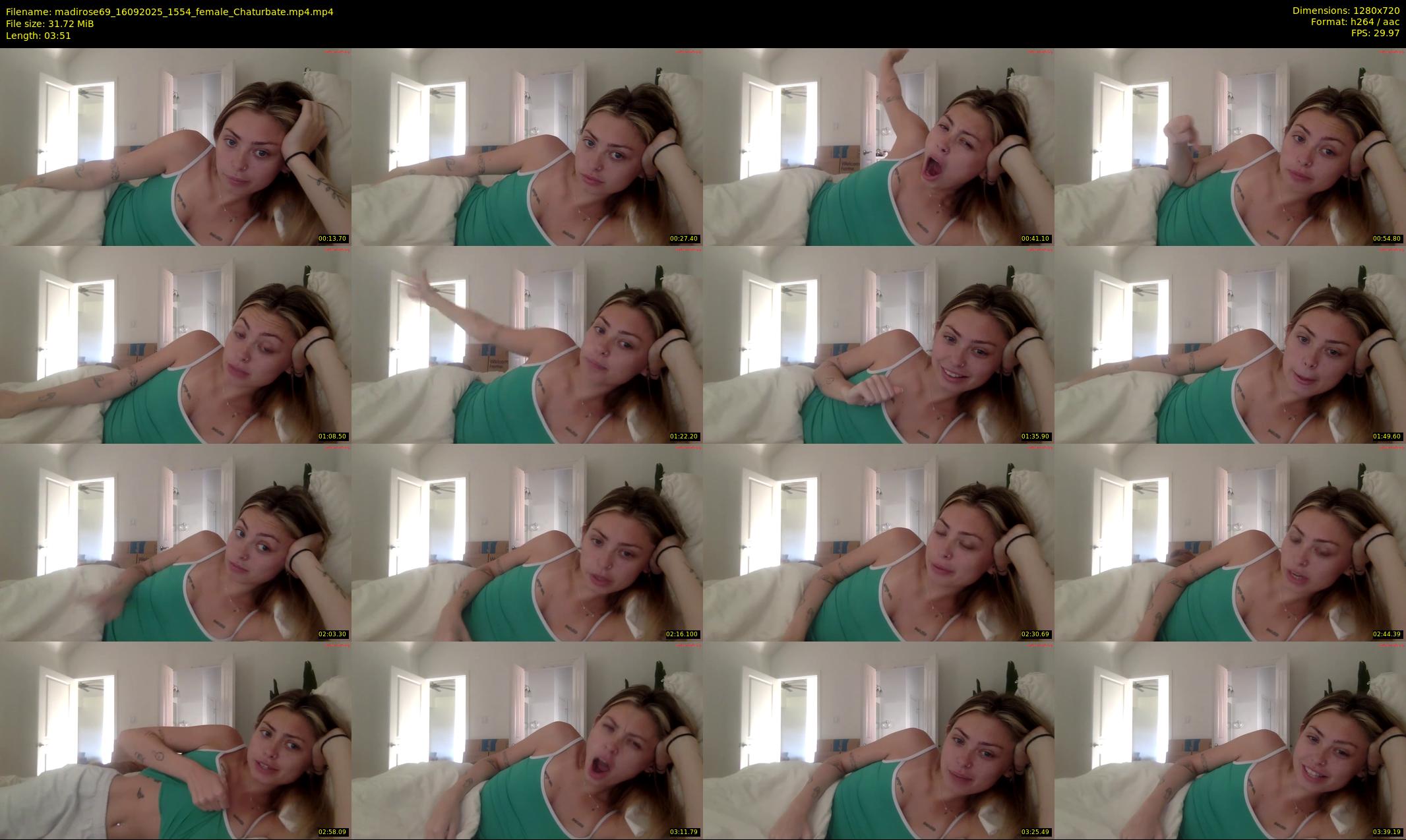
Task: Open the last frame at 03:39.19
Action: point(1230,740)
